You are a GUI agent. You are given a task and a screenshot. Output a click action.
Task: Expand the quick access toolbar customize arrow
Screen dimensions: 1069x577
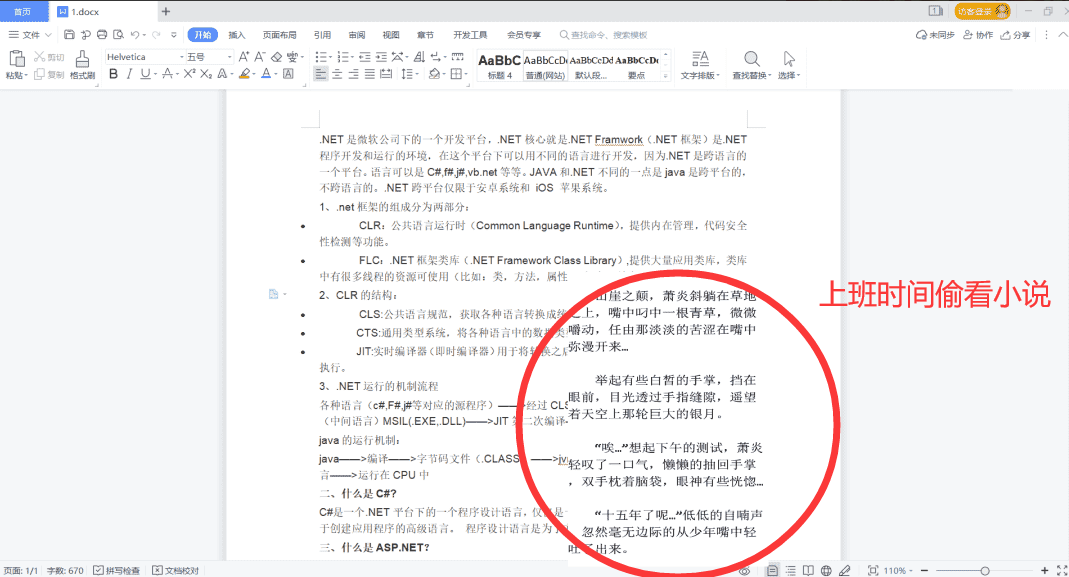[174, 34]
